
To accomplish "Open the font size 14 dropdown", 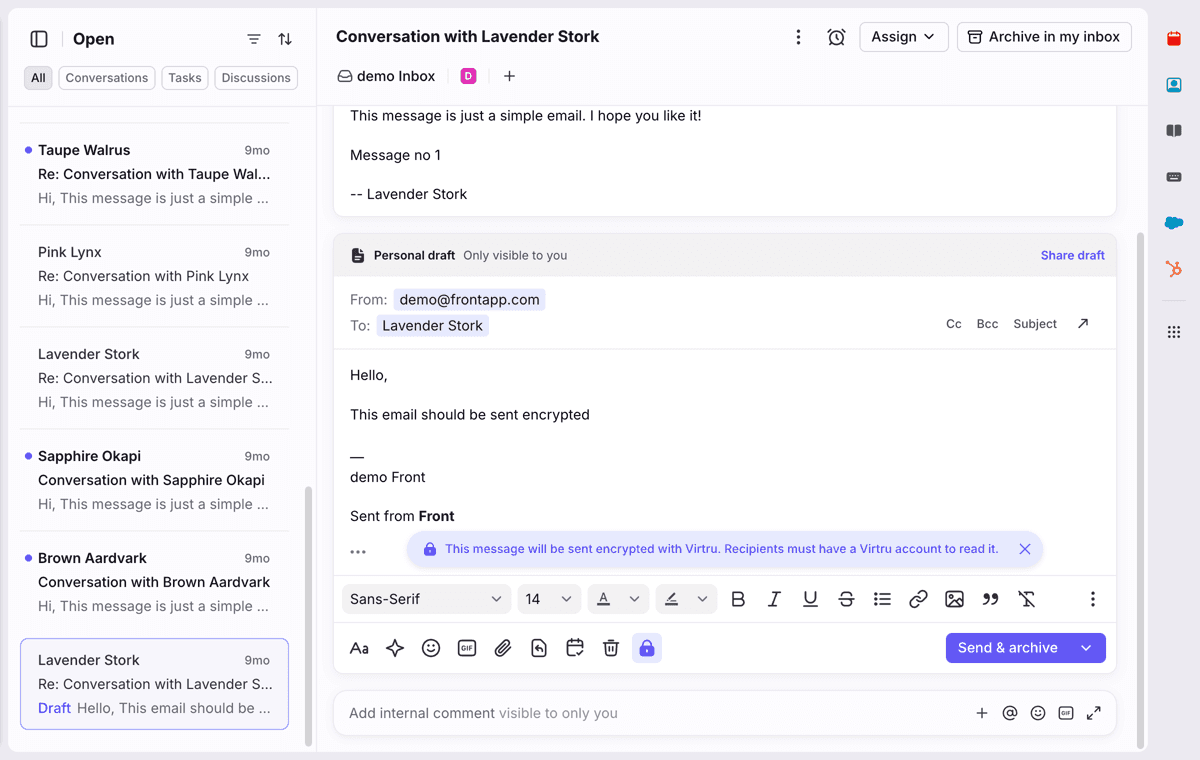I will click(x=549, y=599).
